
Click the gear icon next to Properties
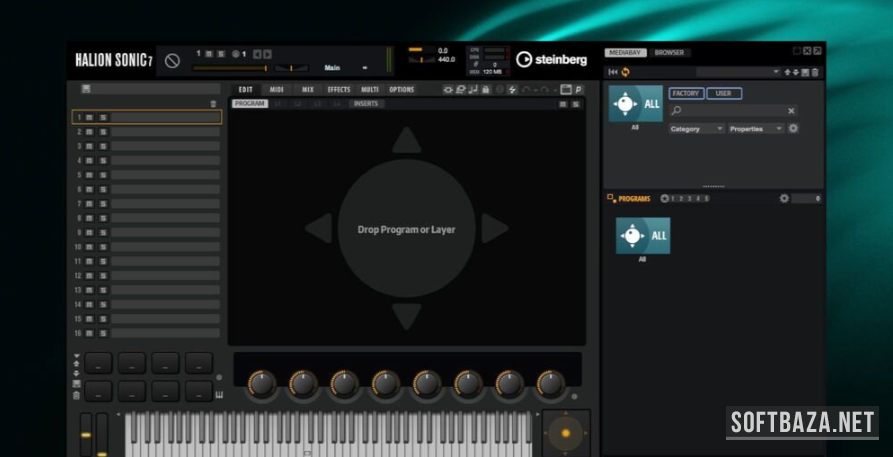(793, 128)
